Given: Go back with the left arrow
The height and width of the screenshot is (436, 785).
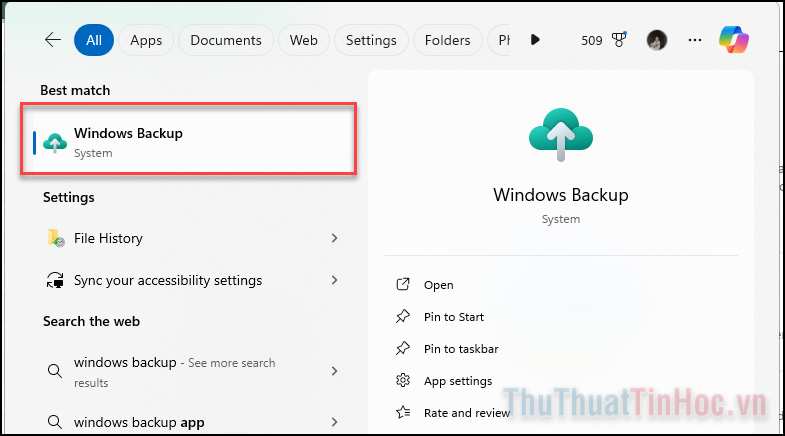Looking at the screenshot, I should pyautogui.click(x=53, y=40).
